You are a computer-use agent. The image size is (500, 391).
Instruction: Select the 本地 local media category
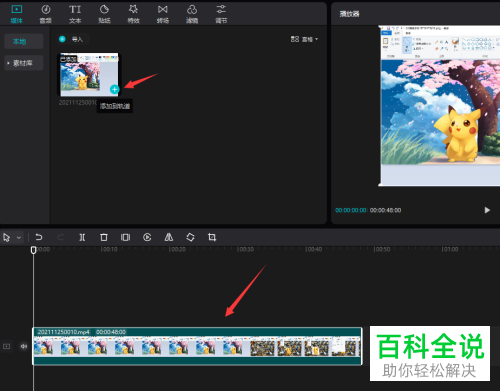pyautogui.click(x=24, y=42)
